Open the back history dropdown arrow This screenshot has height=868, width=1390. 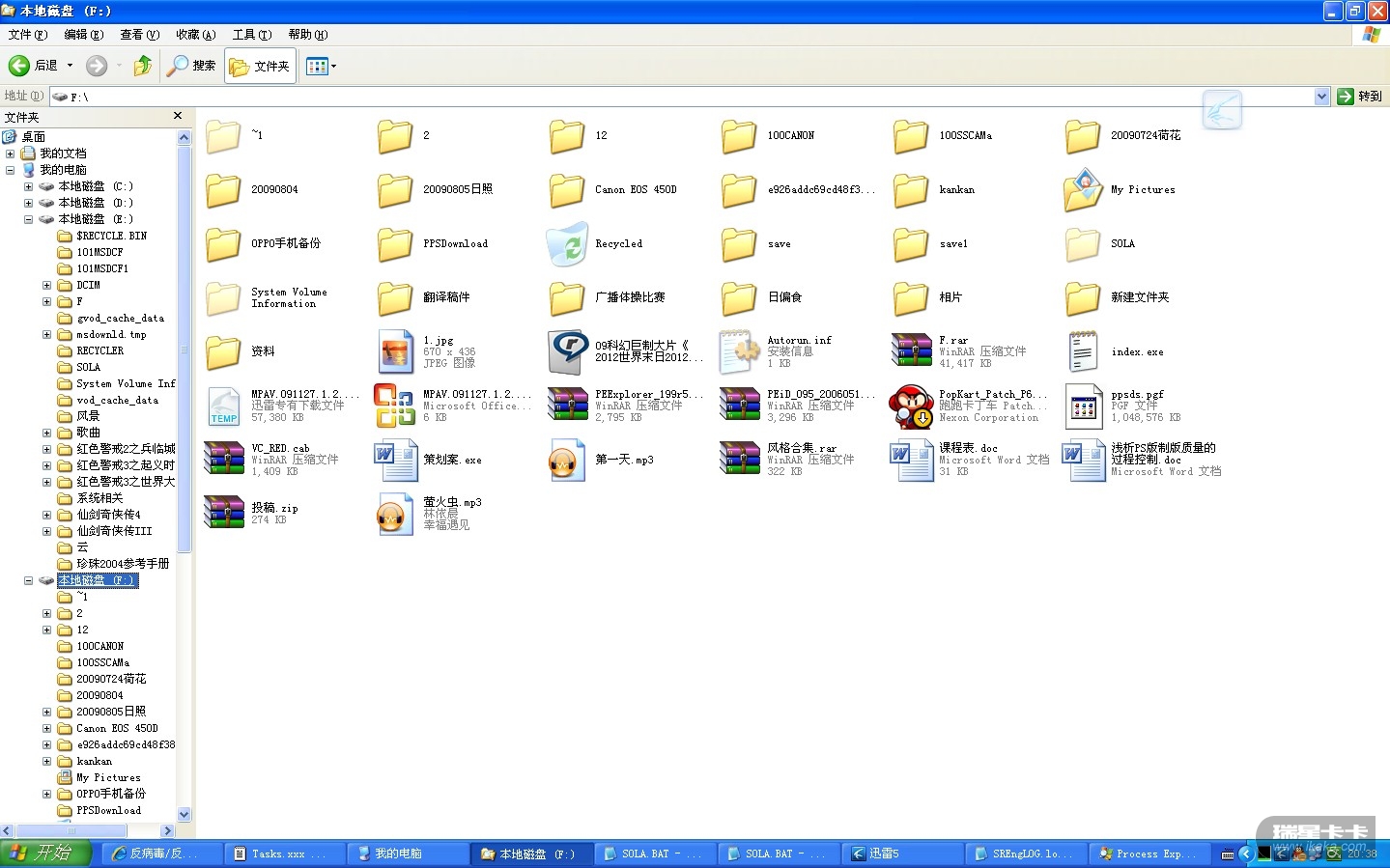[x=70, y=66]
